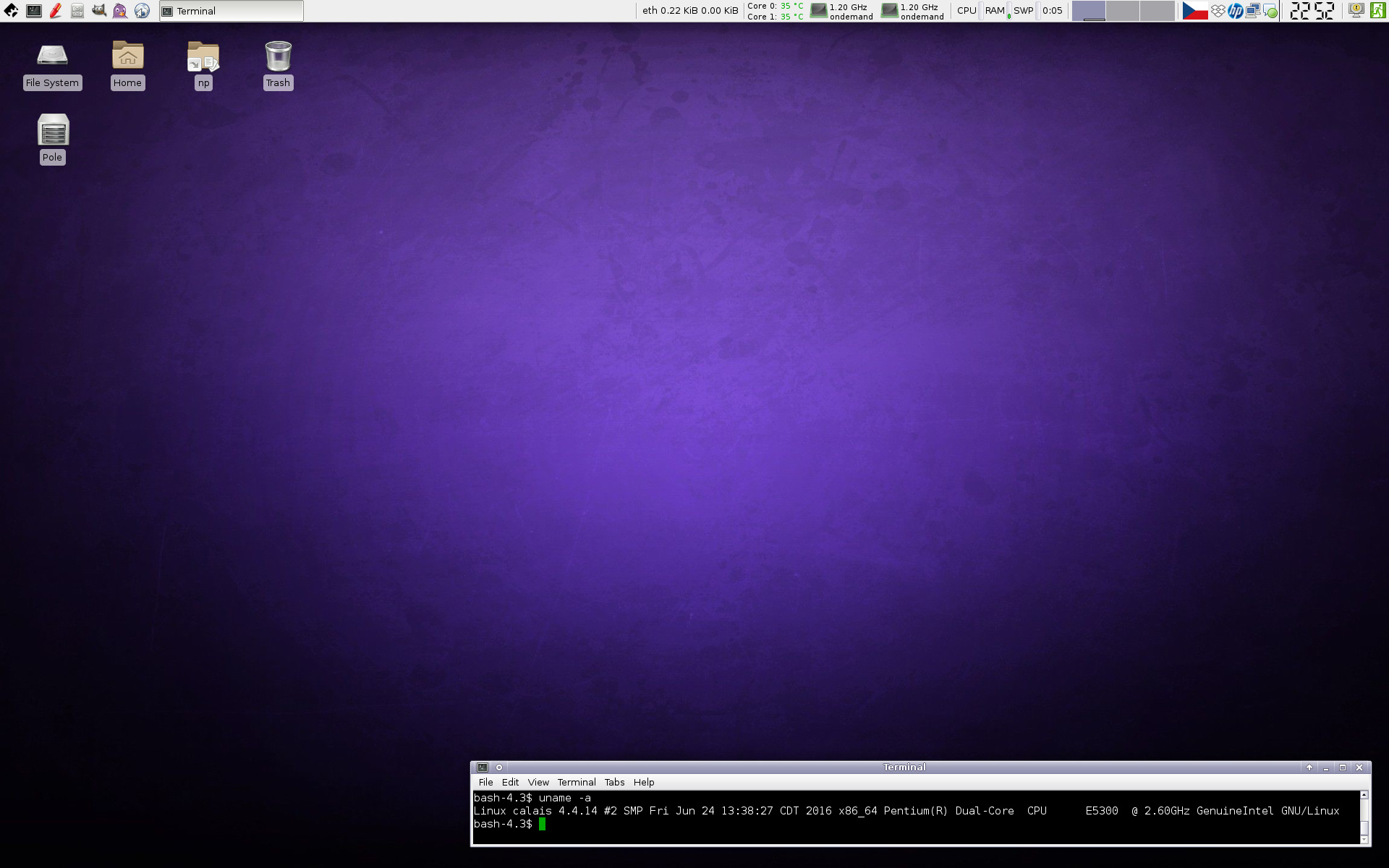Toggle the terminal window stick button
This screenshot has height=868, width=1389.
tap(499, 767)
